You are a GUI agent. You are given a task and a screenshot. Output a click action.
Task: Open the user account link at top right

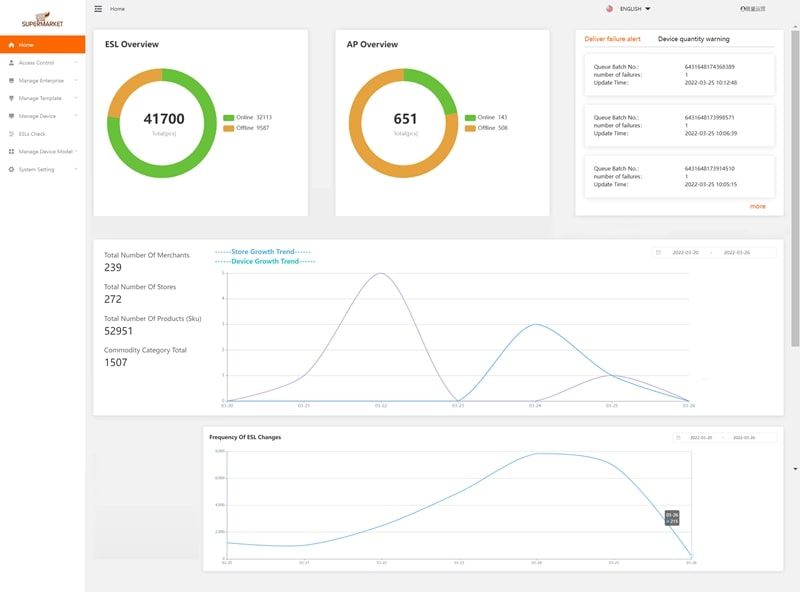(x=752, y=9)
